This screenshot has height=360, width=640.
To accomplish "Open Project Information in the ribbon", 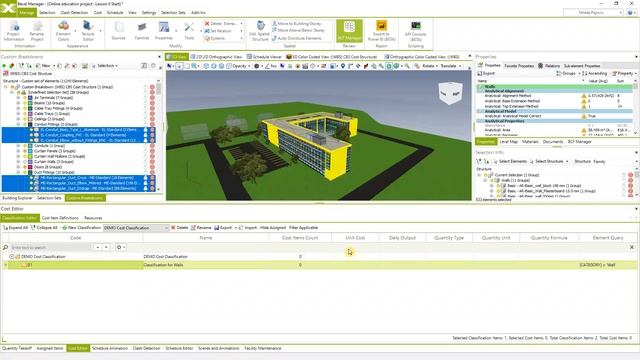I will (14, 31).
